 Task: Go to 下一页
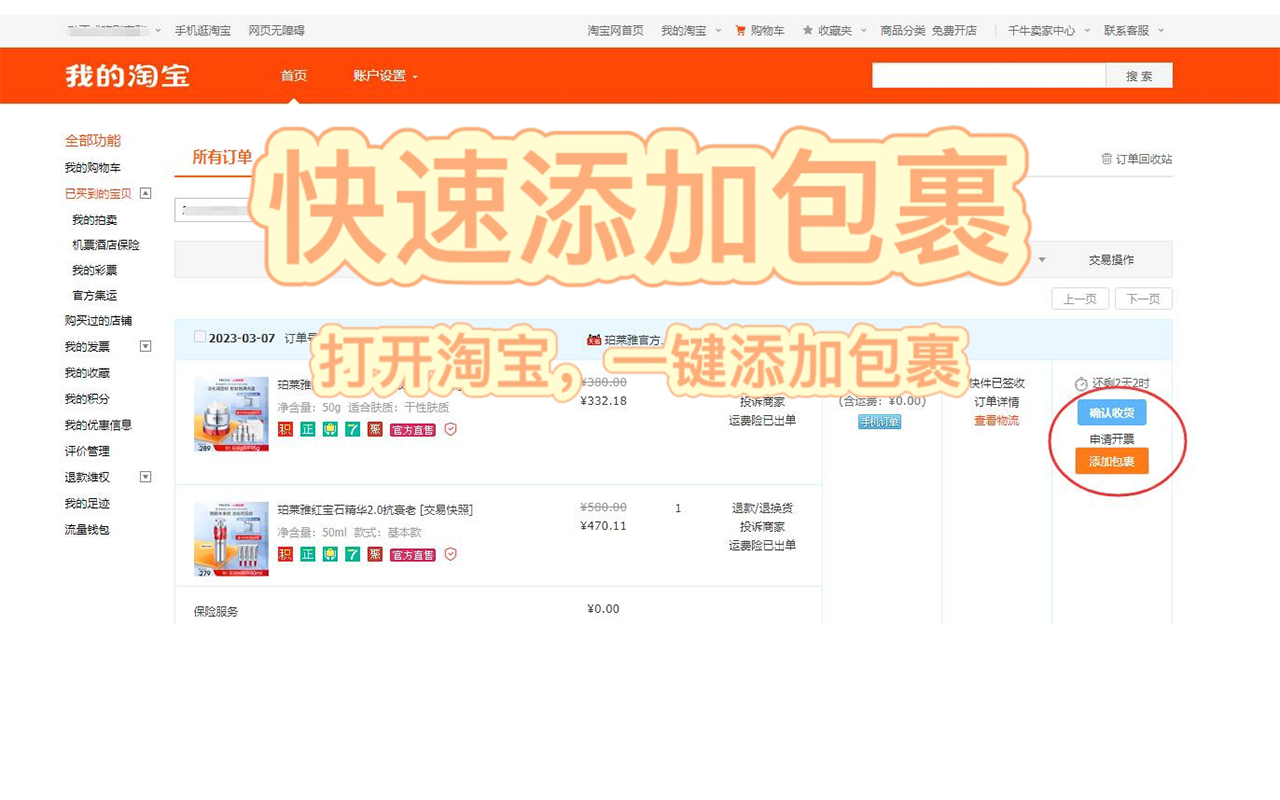click(x=1144, y=299)
